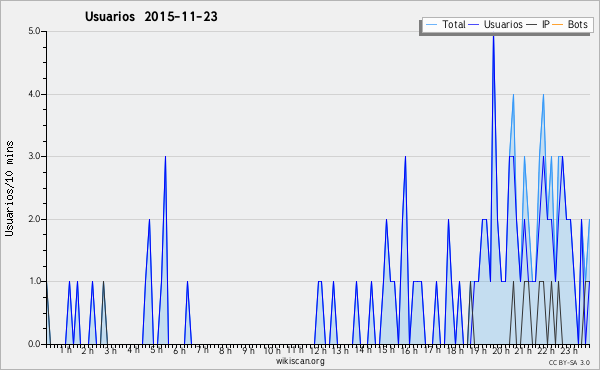
Task: Click the 5.0 y-axis value
Action: [34, 31]
